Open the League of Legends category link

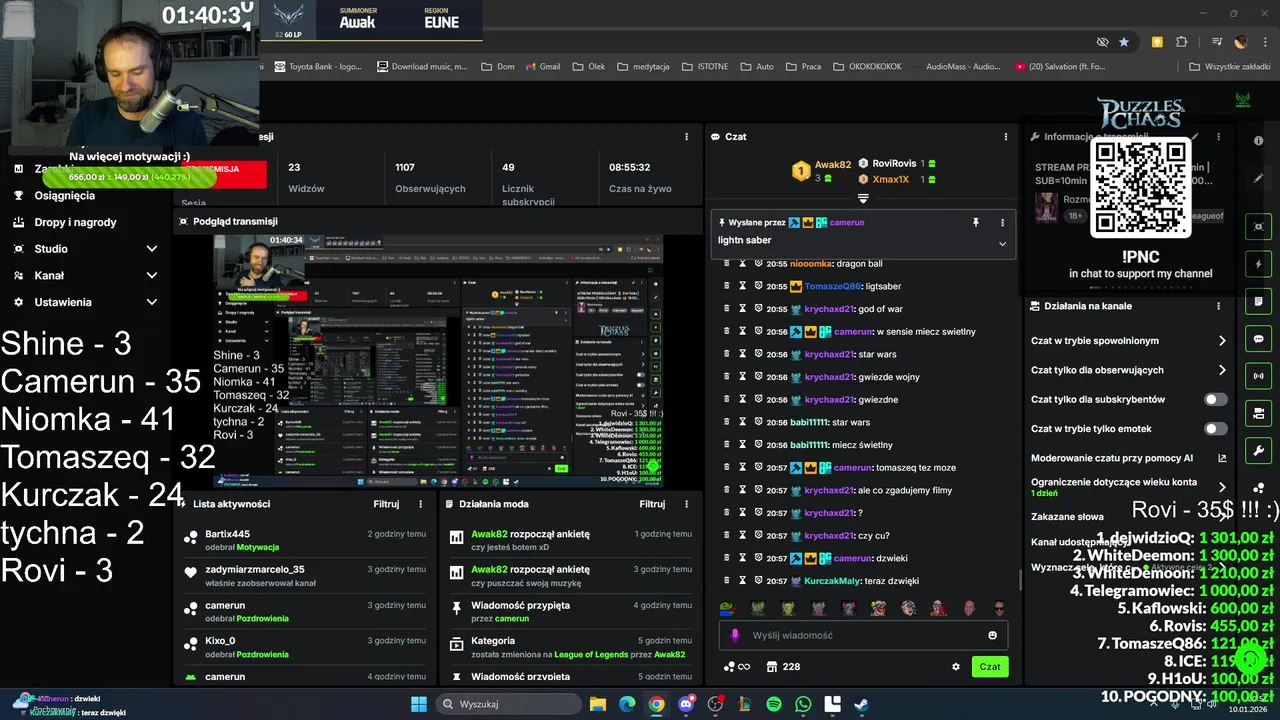coord(591,654)
